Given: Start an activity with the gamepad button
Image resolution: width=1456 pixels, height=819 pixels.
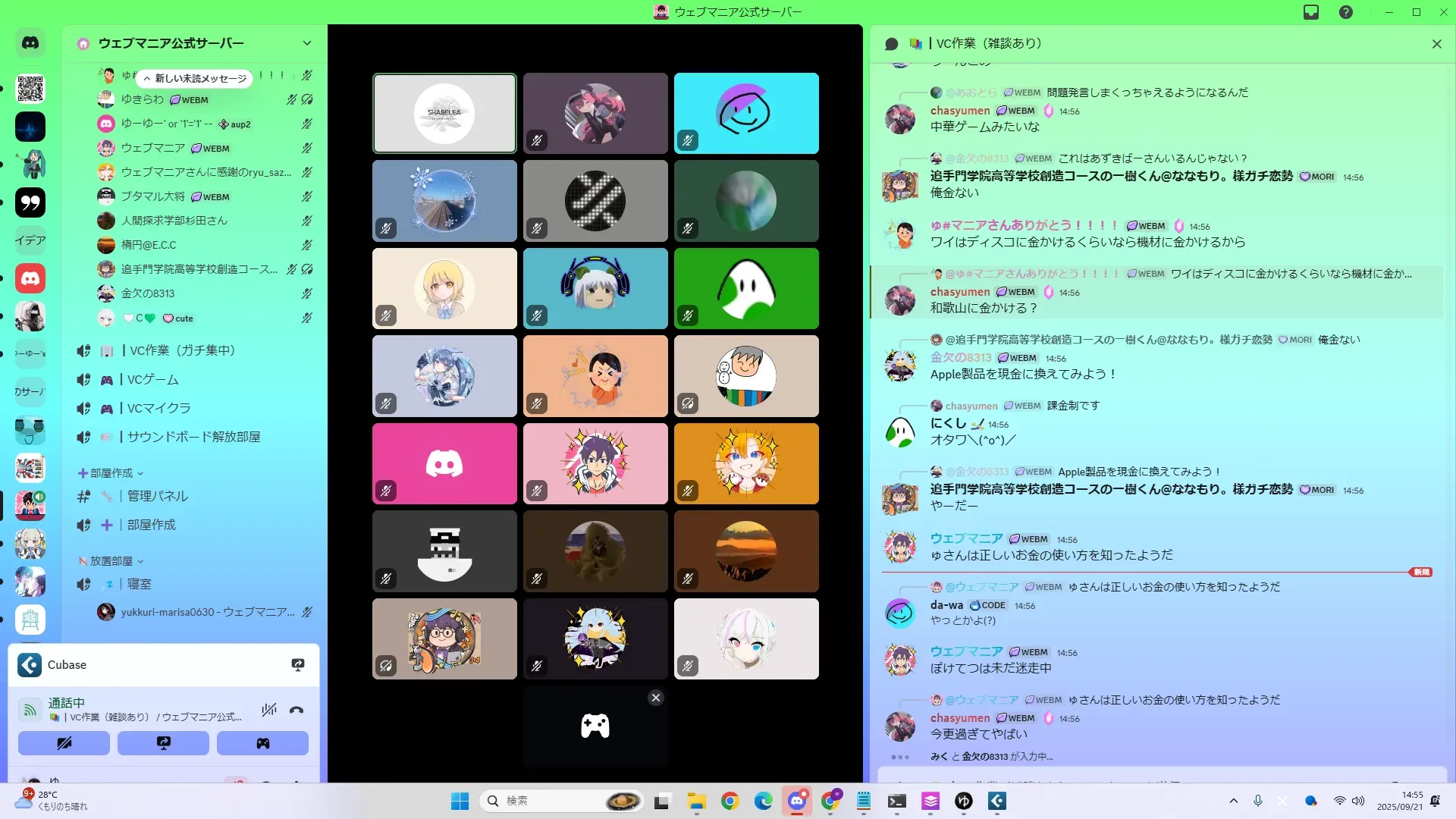Looking at the screenshot, I should click(x=262, y=743).
